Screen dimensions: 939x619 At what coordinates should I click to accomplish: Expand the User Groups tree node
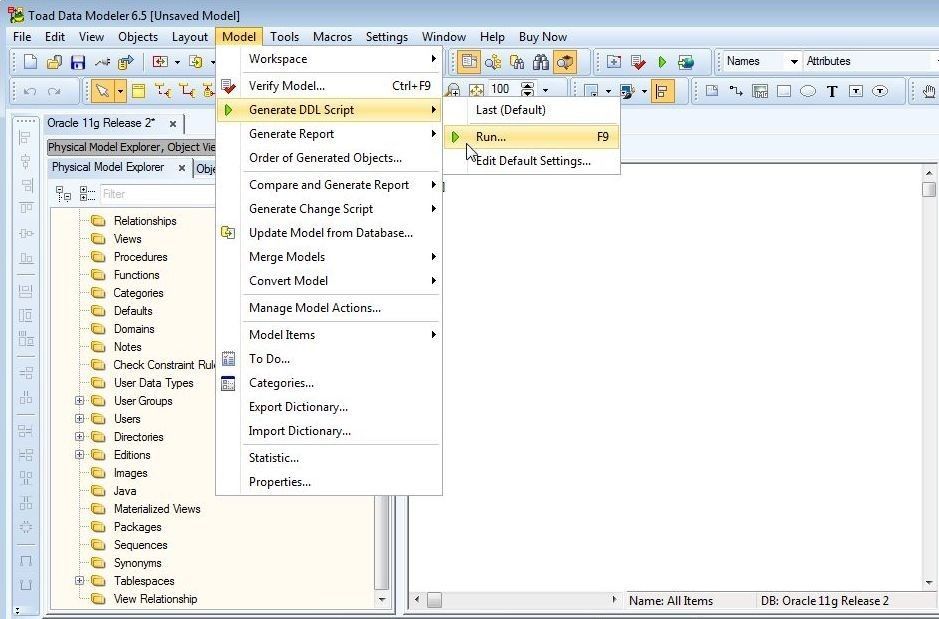tap(79, 400)
